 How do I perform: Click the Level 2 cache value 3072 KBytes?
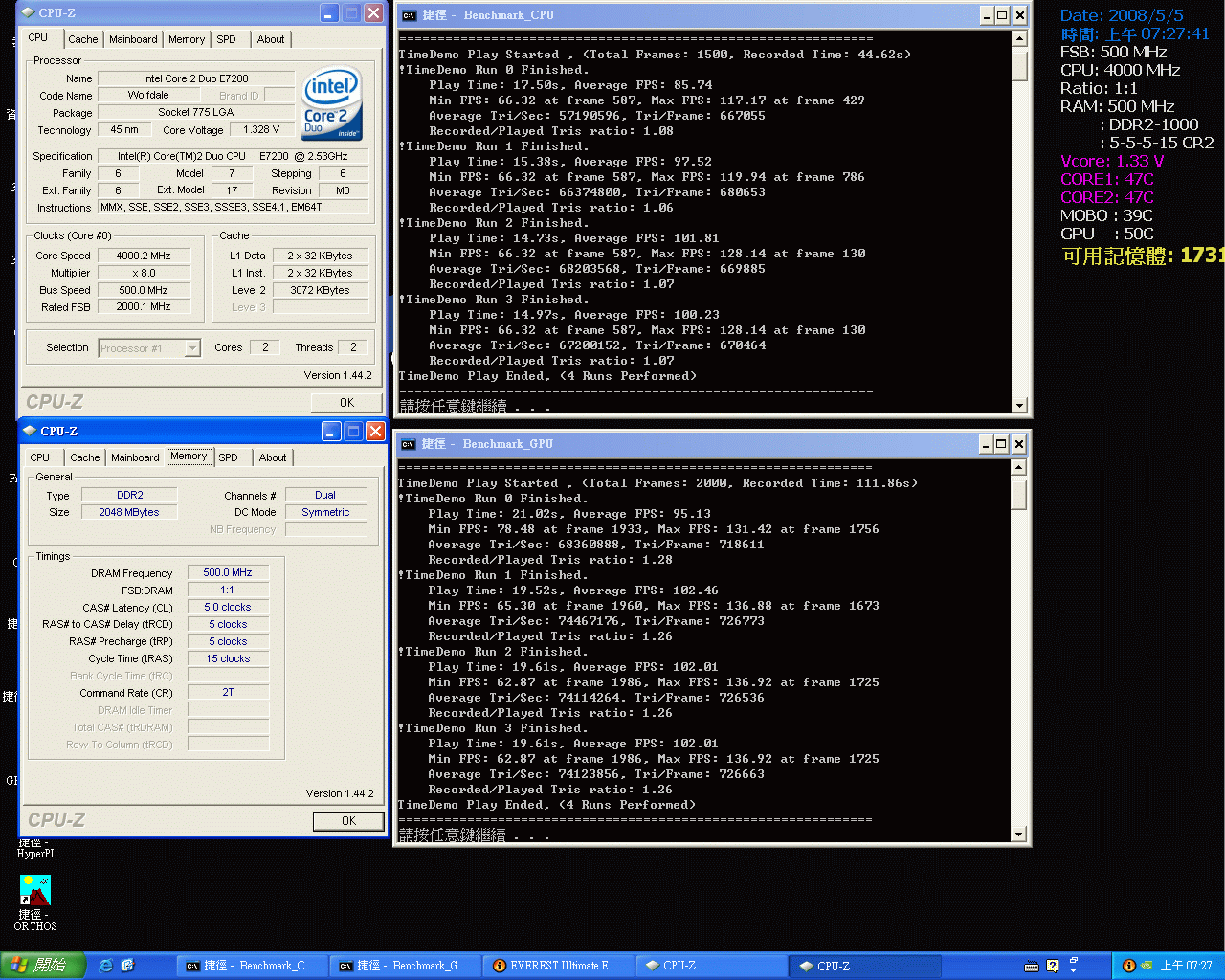(x=320, y=290)
